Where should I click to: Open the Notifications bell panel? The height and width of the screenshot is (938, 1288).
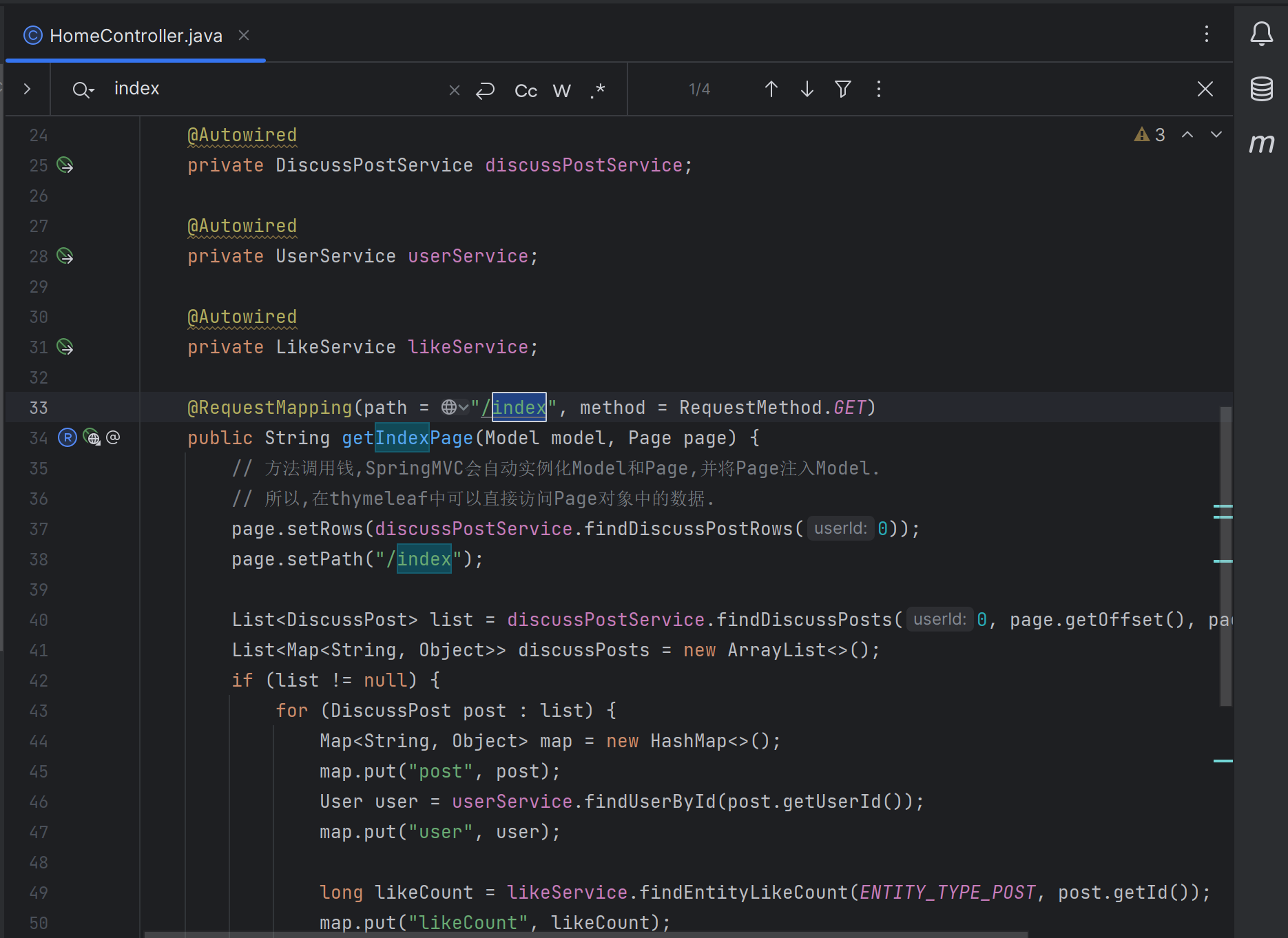coord(1261,34)
